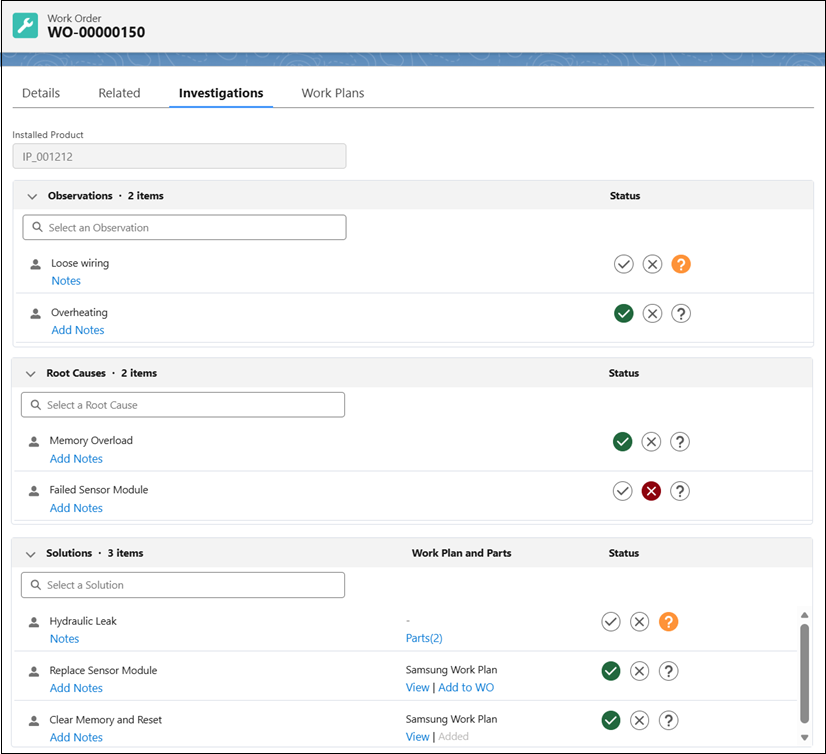Reject the Overheating observation
The image size is (826, 754).
click(x=652, y=314)
